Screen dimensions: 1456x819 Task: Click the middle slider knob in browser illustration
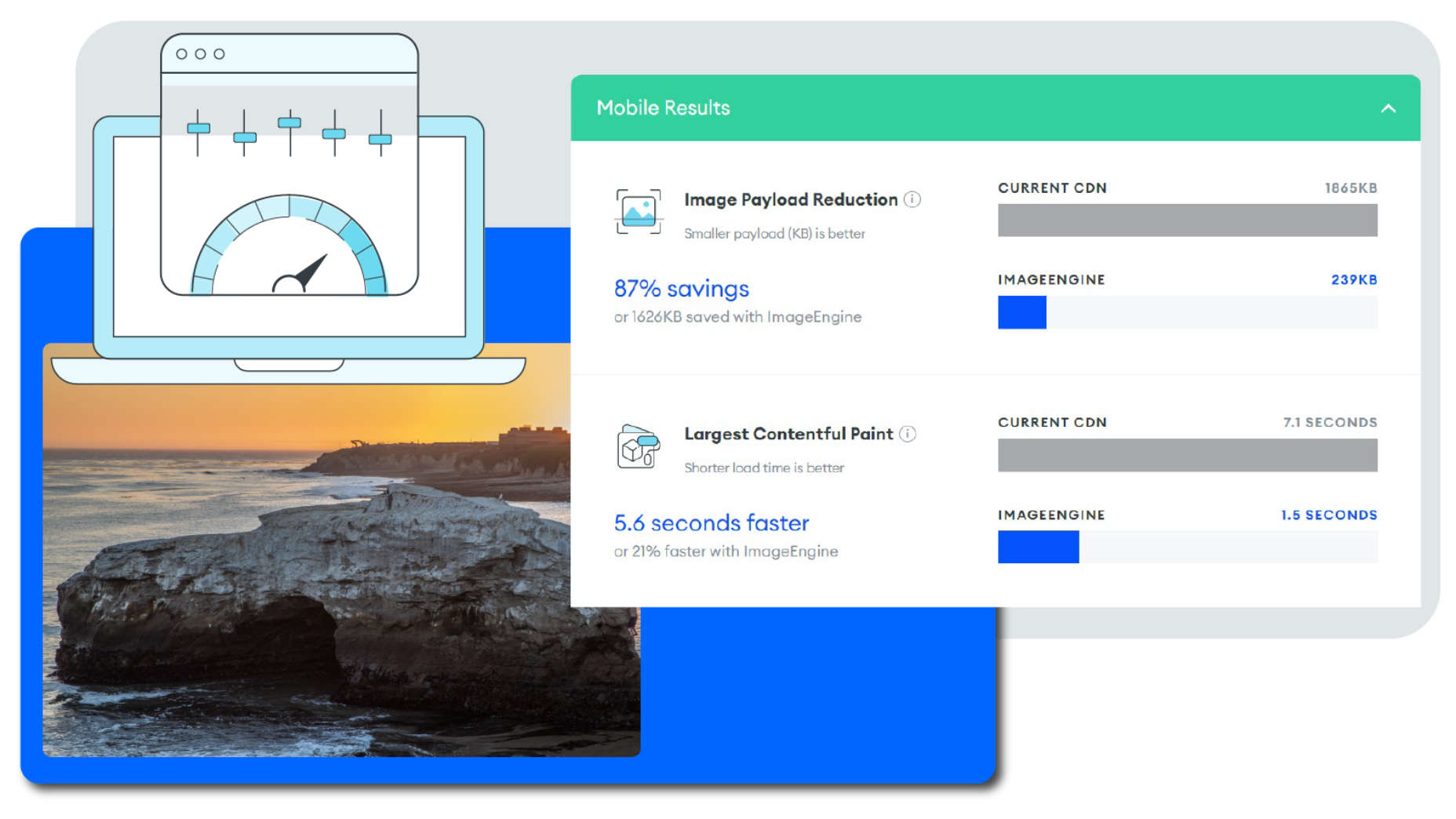(289, 122)
